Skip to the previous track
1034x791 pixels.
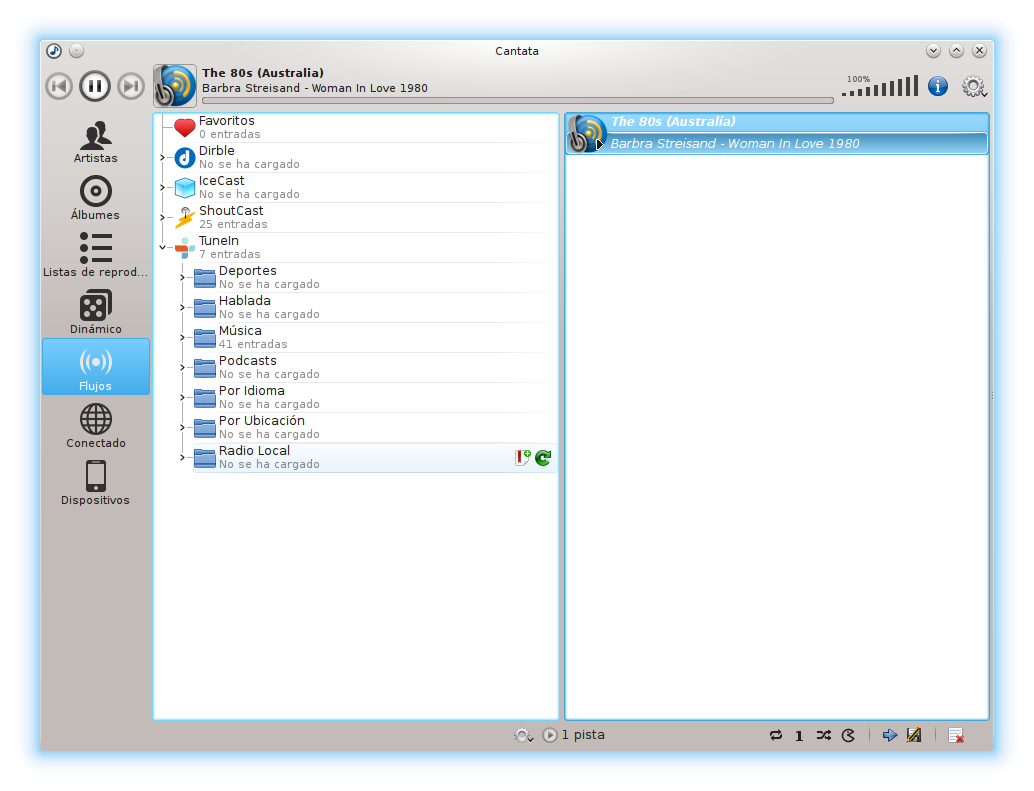pos(59,86)
